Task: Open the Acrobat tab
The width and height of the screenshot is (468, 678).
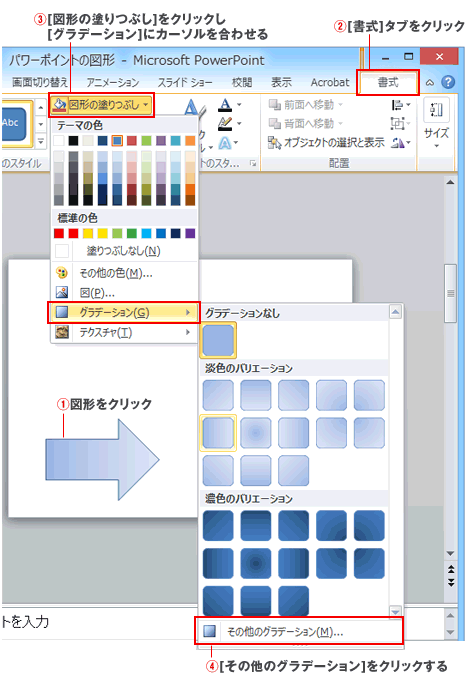Action: [x=330, y=82]
